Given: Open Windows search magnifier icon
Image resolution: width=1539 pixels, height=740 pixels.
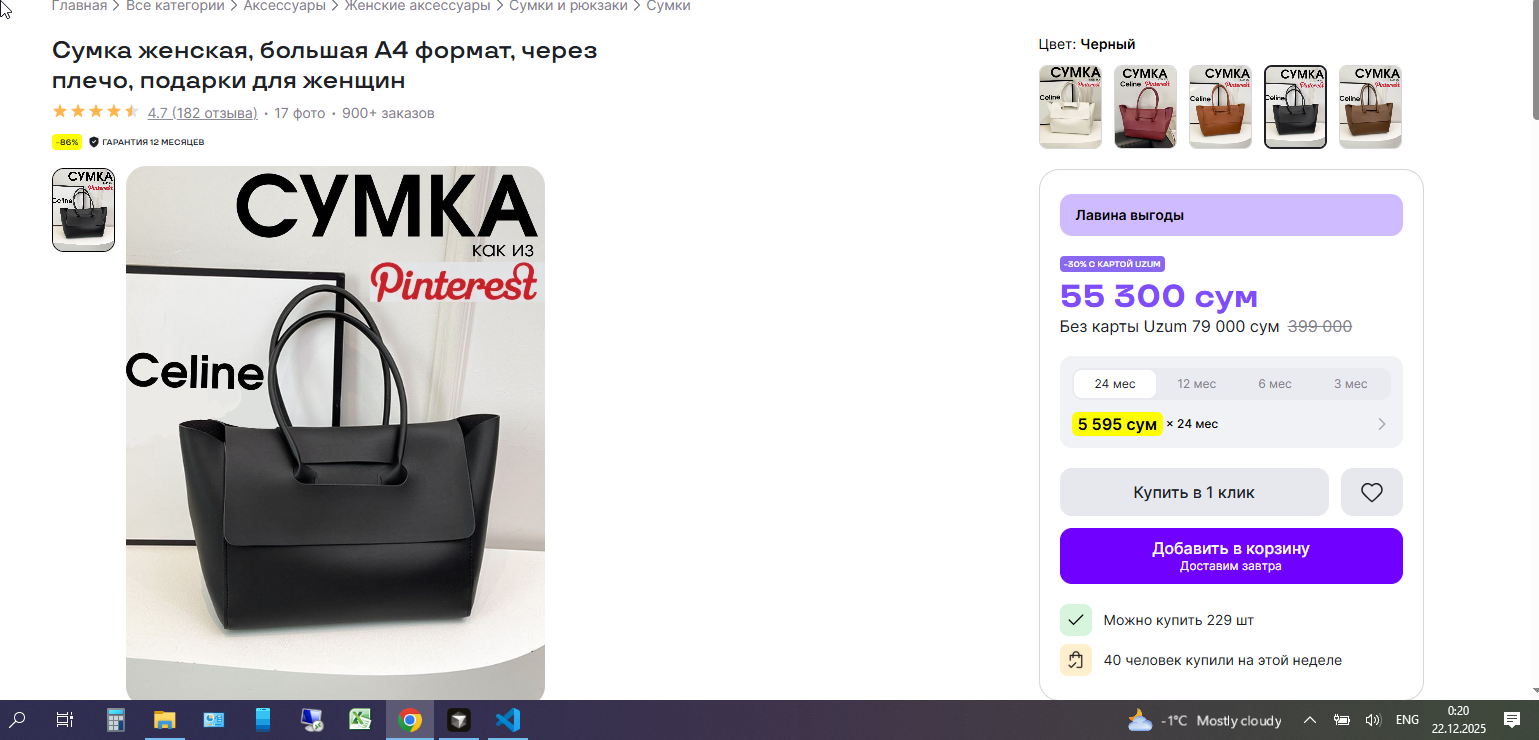Looking at the screenshot, I should (18, 720).
